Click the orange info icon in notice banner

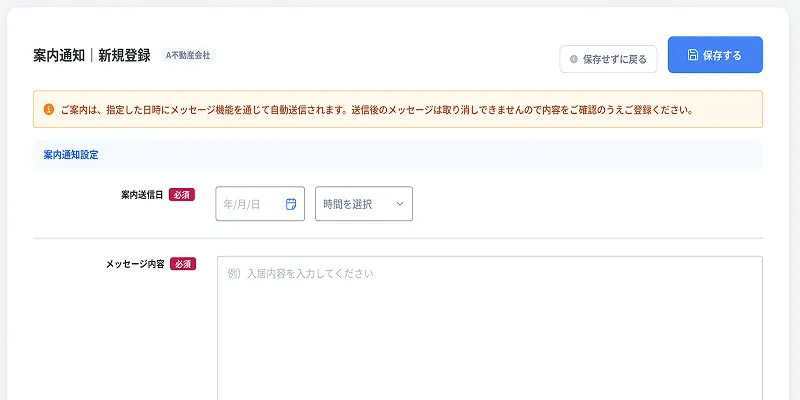[x=48, y=109]
